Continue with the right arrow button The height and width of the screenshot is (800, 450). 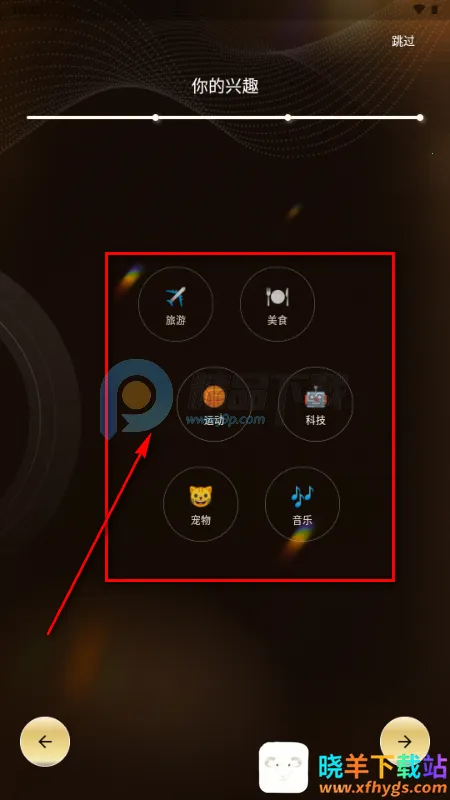(x=405, y=742)
